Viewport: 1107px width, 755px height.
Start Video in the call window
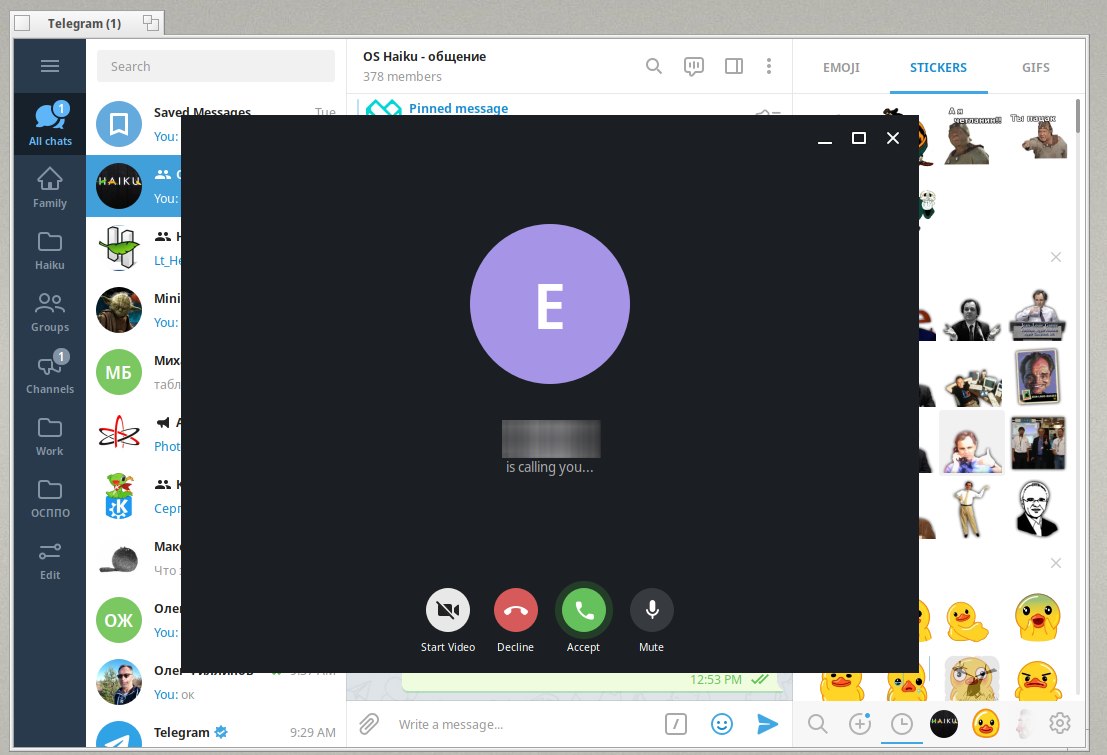[x=448, y=610]
